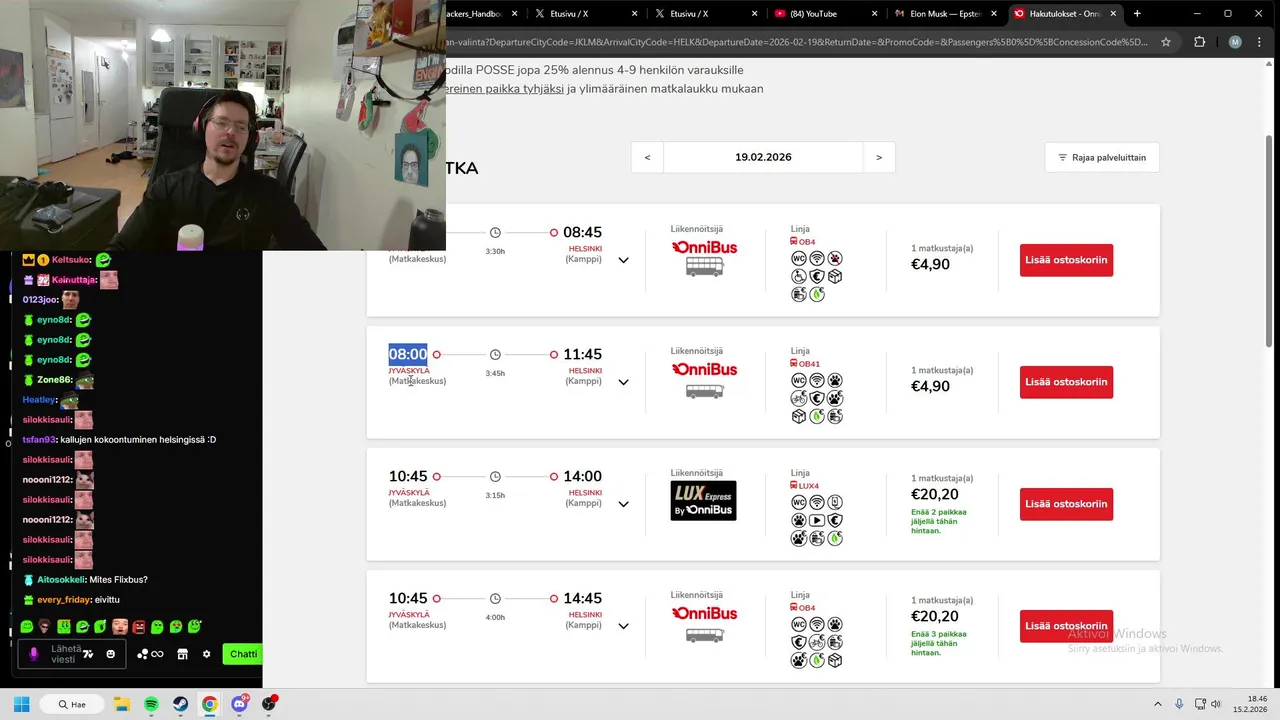Go to the previous travel date
This screenshot has height=720, width=1280.
647,157
